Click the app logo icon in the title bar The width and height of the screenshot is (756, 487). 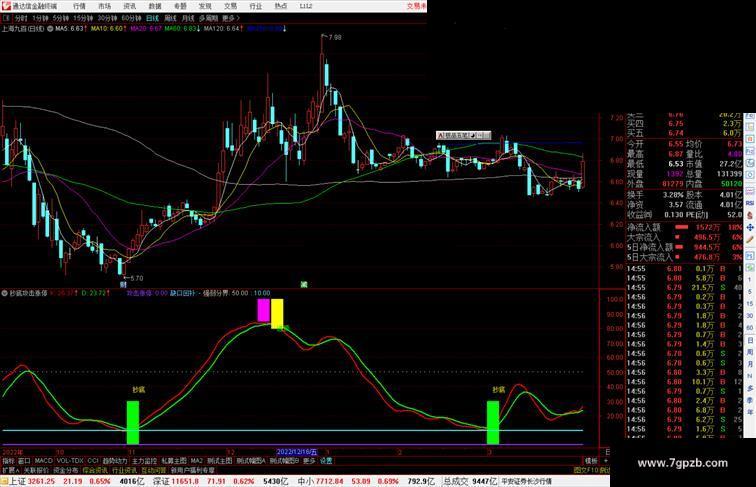5,6
